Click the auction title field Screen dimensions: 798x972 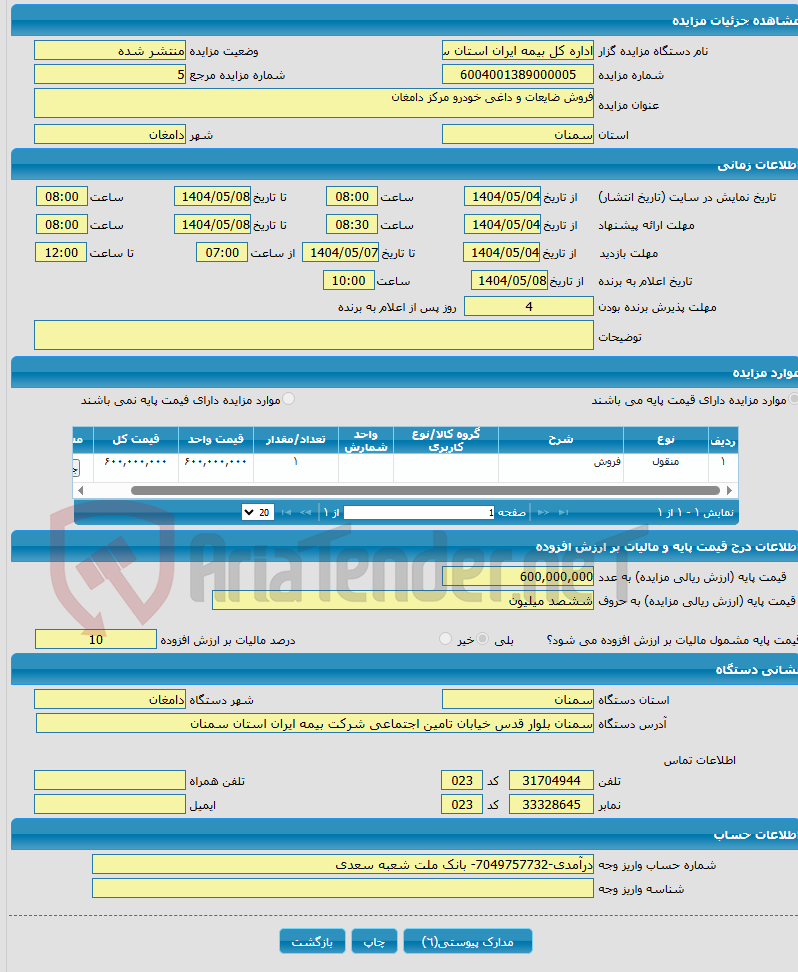pos(314,103)
